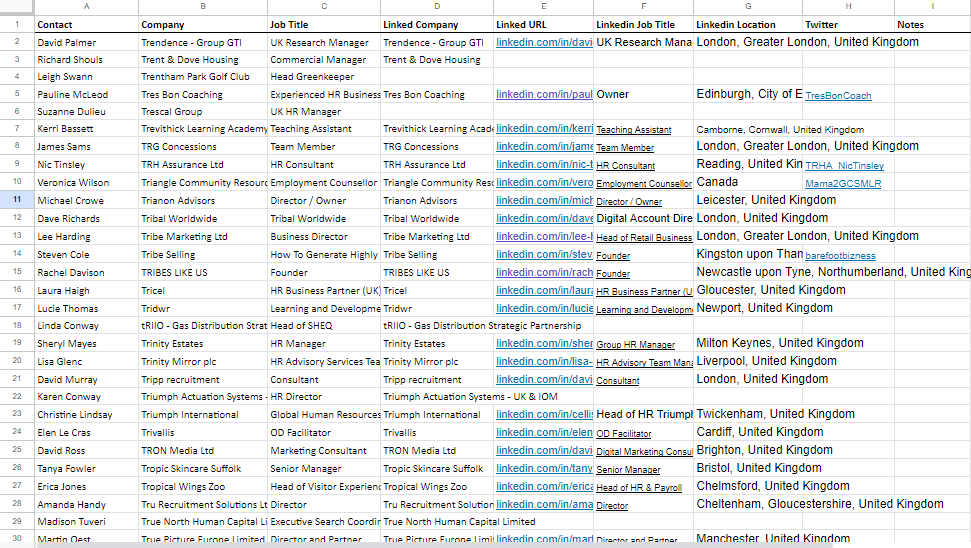Click the Veronica Wilson contact cell
This screenshot has height=548, width=971.
pyautogui.click(x=86, y=183)
